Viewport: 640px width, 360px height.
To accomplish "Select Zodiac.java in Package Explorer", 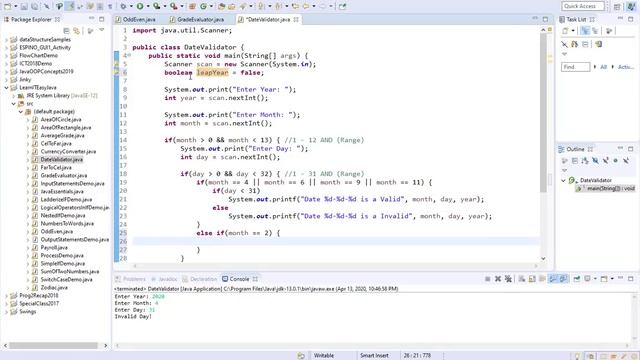I will pyautogui.click(x=54, y=288).
